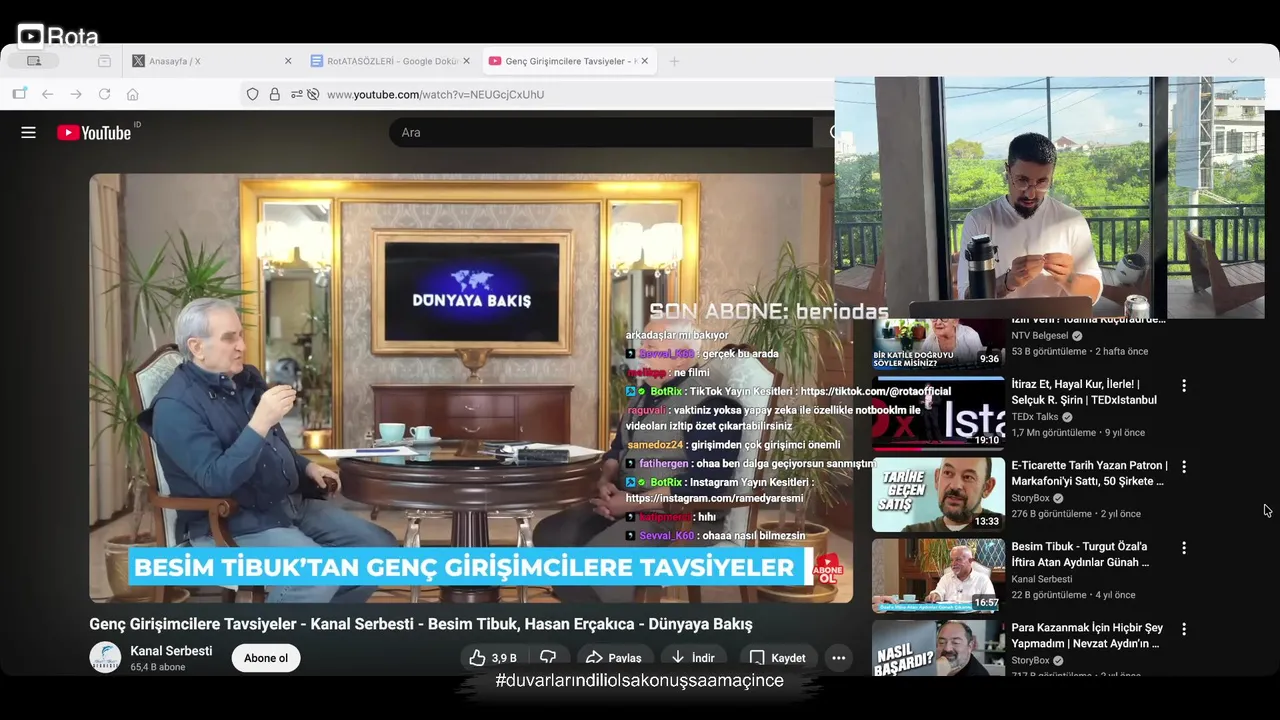Click the crossed-out autoplay blocked icon

313,94
